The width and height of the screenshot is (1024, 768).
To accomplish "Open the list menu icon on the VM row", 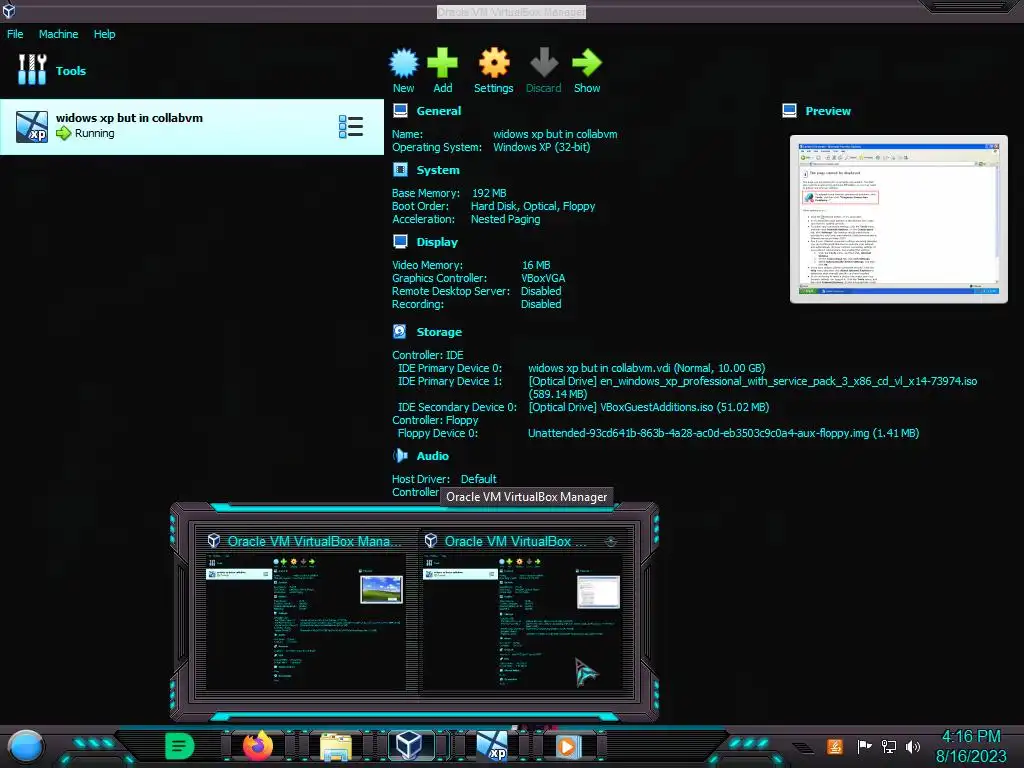I will point(351,127).
